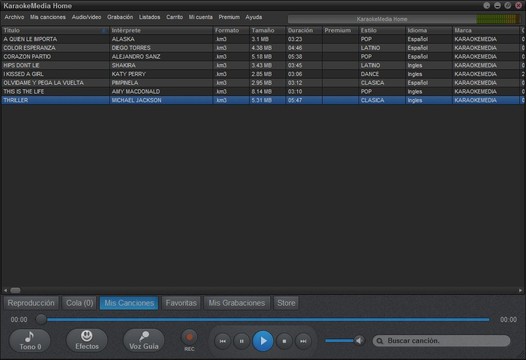Pause the current song
The image size is (526, 360).
[x=242, y=341]
